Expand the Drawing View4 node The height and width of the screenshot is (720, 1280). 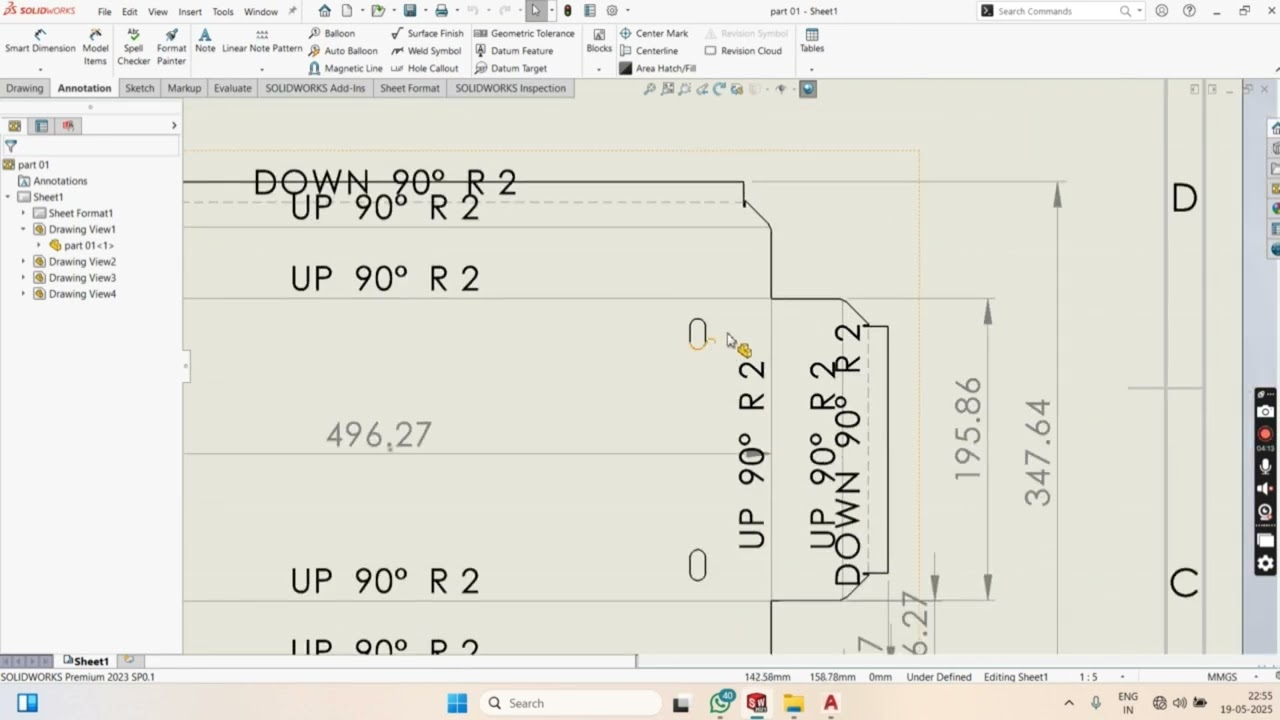(24, 294)
